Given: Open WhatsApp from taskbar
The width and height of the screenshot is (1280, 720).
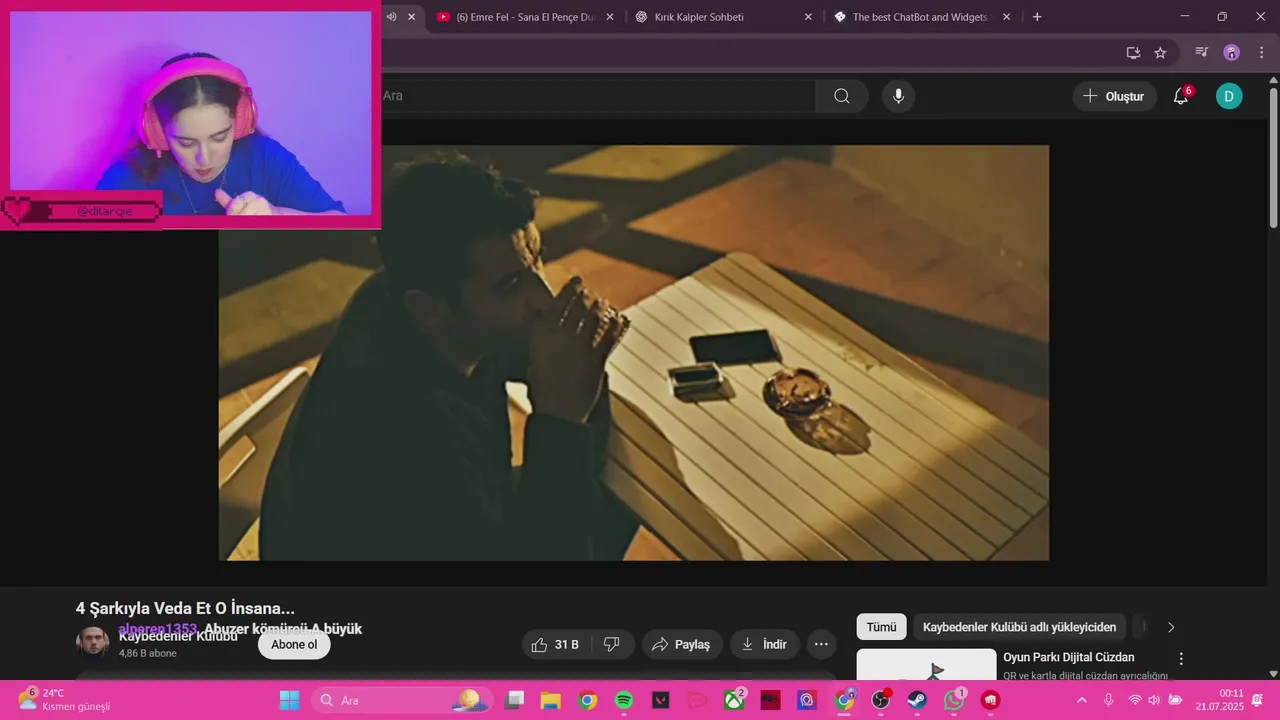Looking at the screenshot, I should coord(954,700).
